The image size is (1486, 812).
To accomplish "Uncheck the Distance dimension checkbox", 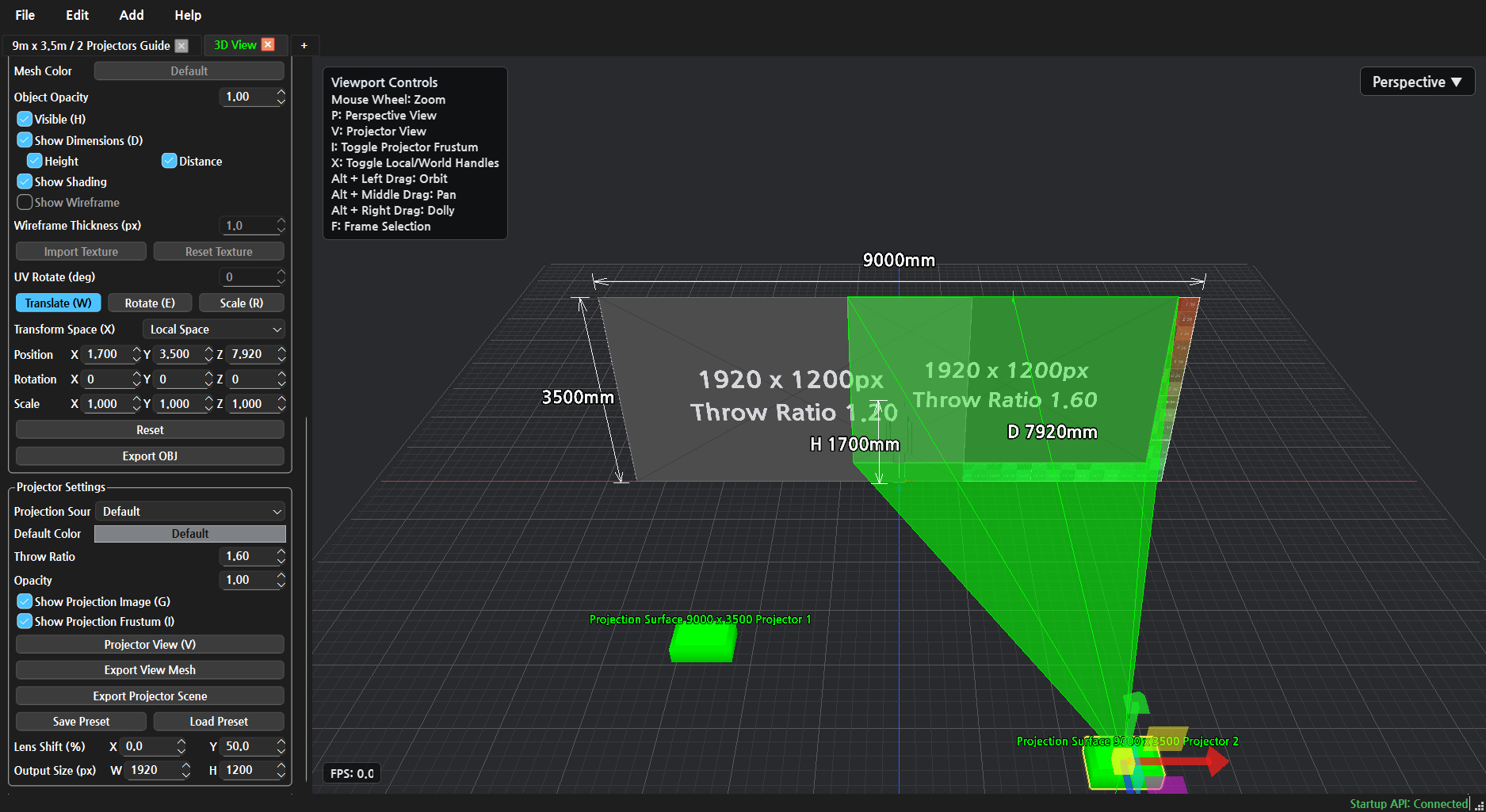I will (x=169, y=161).
